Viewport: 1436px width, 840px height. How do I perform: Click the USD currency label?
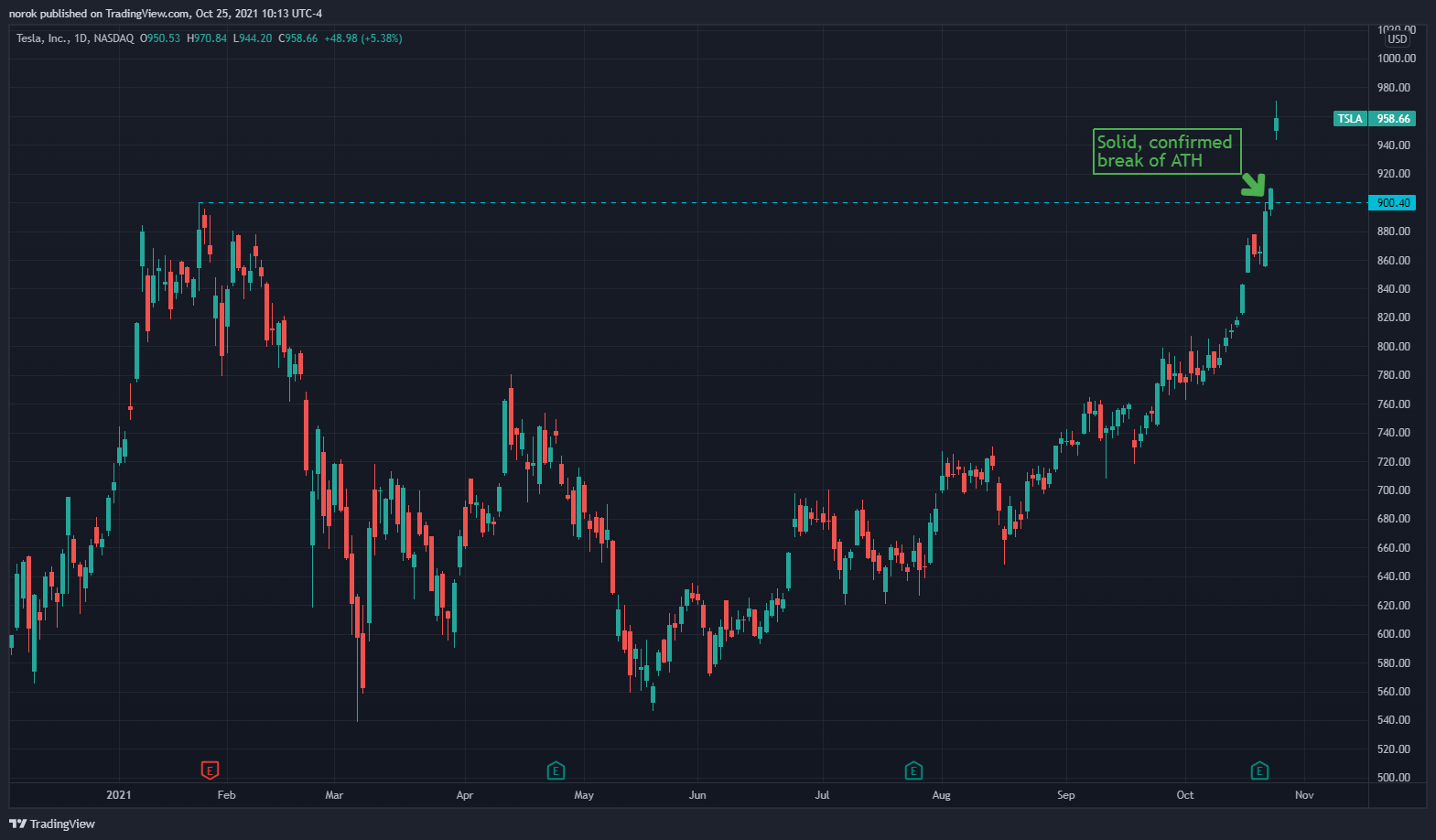coord(1398,39)
